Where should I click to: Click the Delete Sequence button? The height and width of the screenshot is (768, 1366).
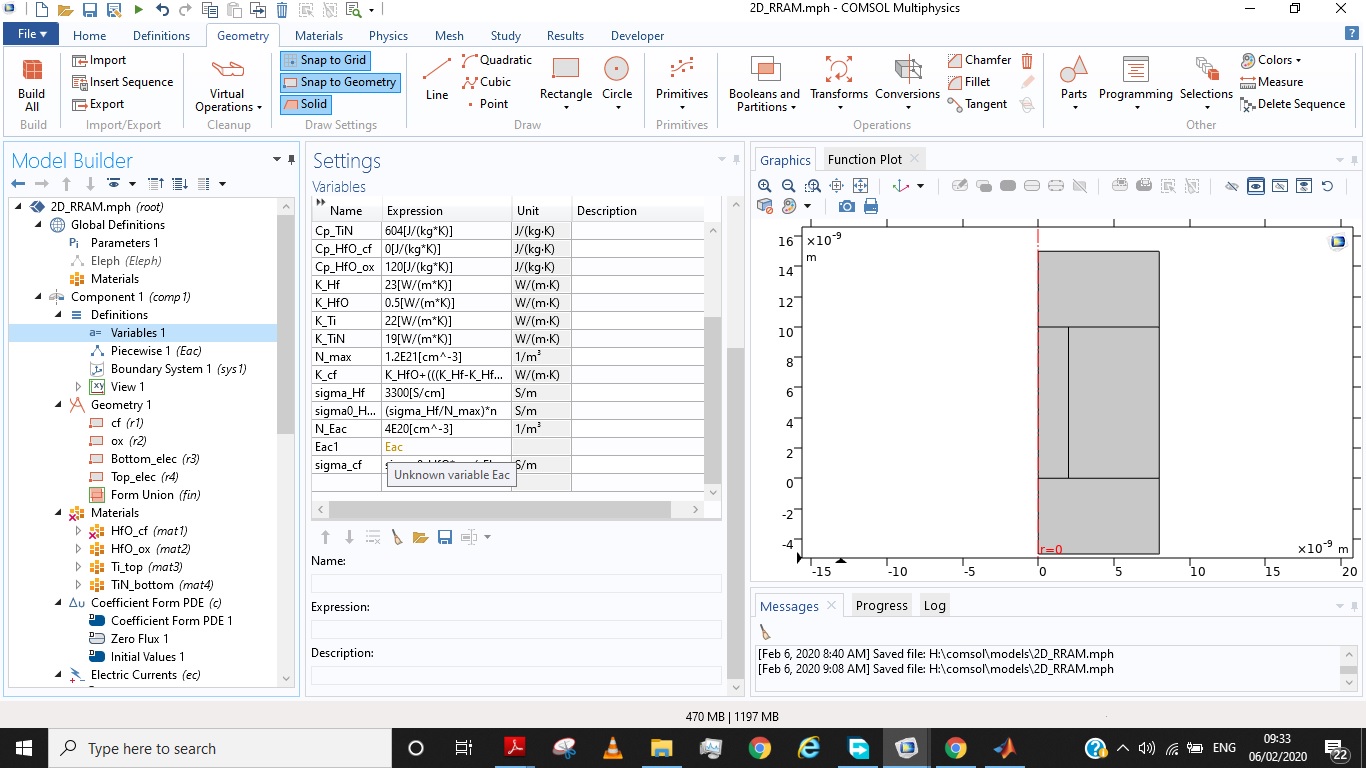point(1292,104)
